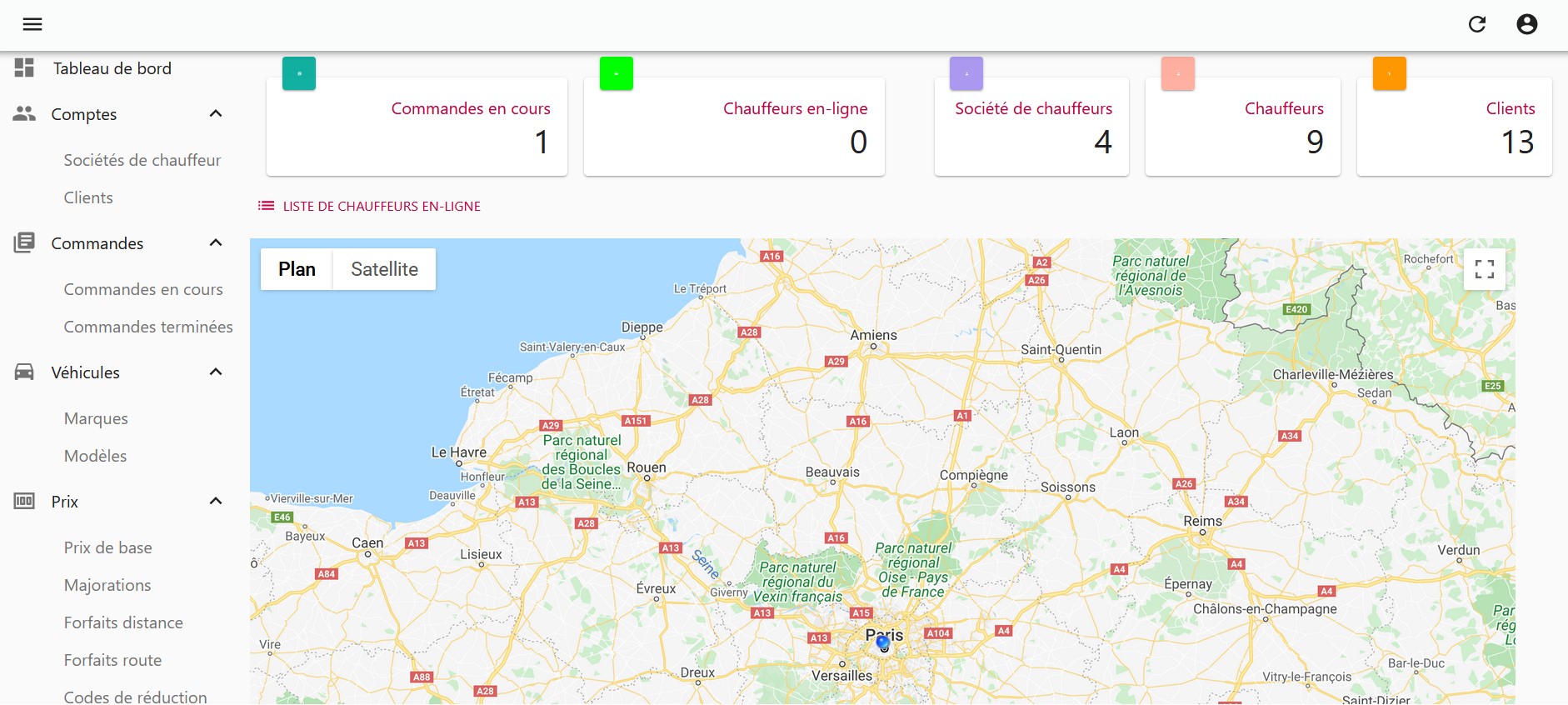Screen dimensions: 1568x705
Task: Click the refresh icon in top bar
Action: click(x=1477, y=24)
